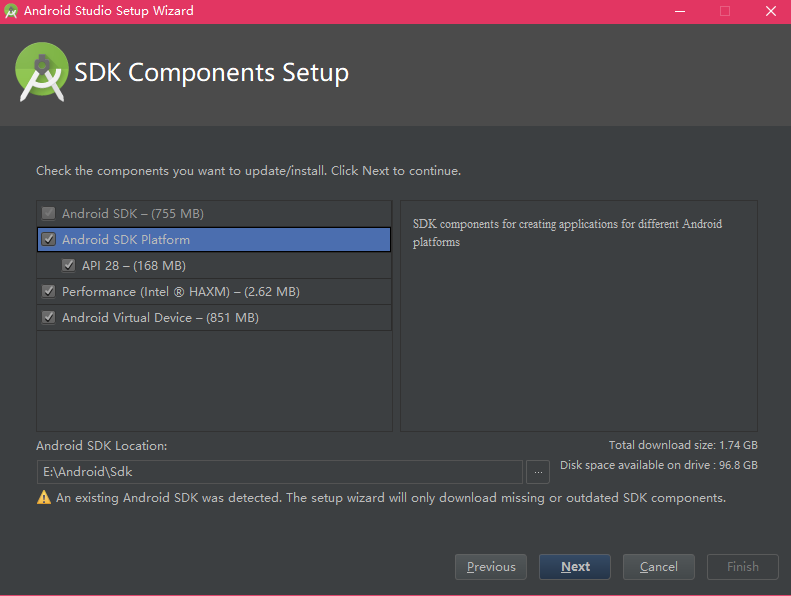The width and height of the screenshot is (791, 596).
Task: Click the greyed Android SDK checkbox
Action: 49,213
